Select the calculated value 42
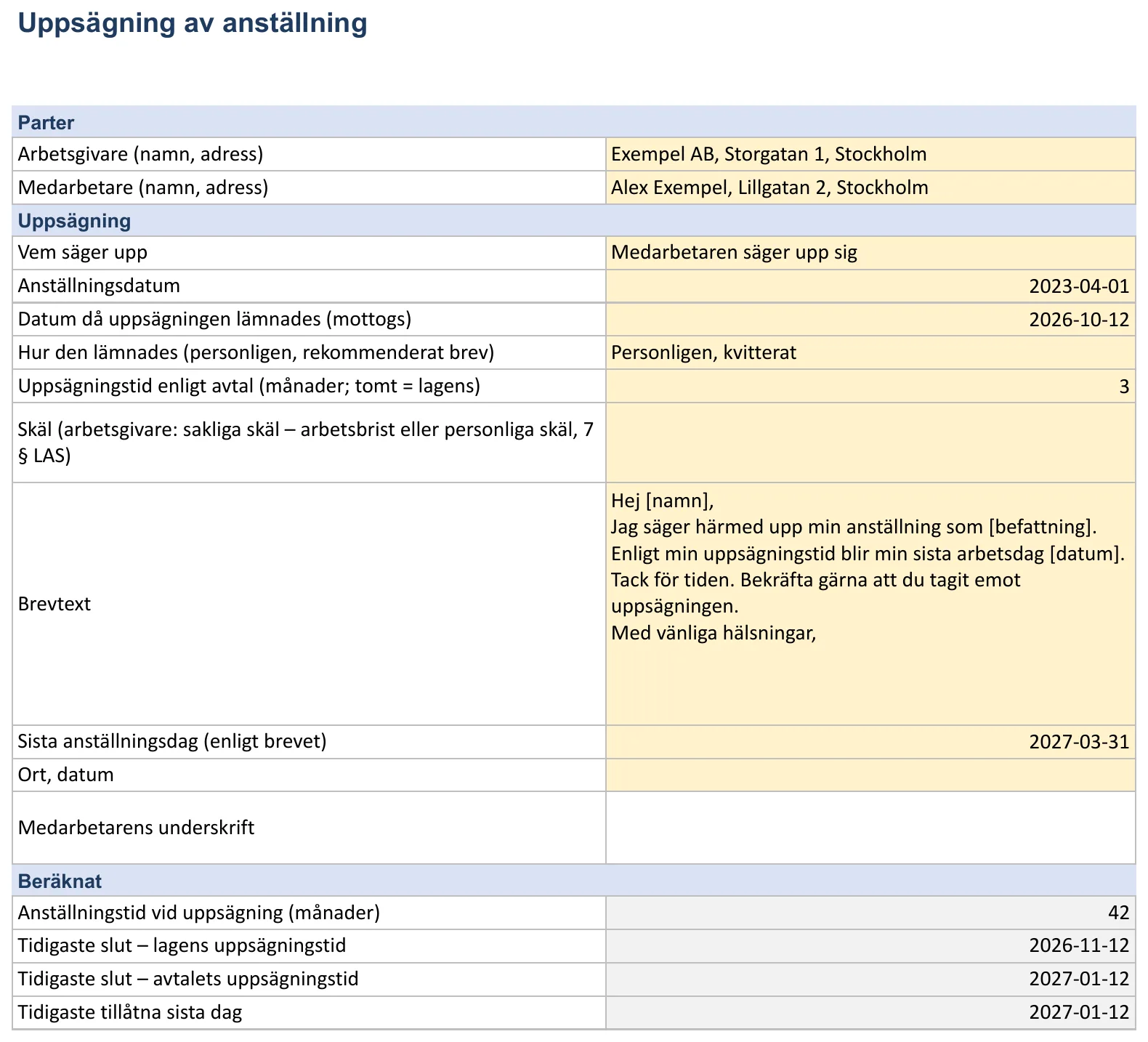Viewport: 1148px width, 1042px height. [870, 913]
